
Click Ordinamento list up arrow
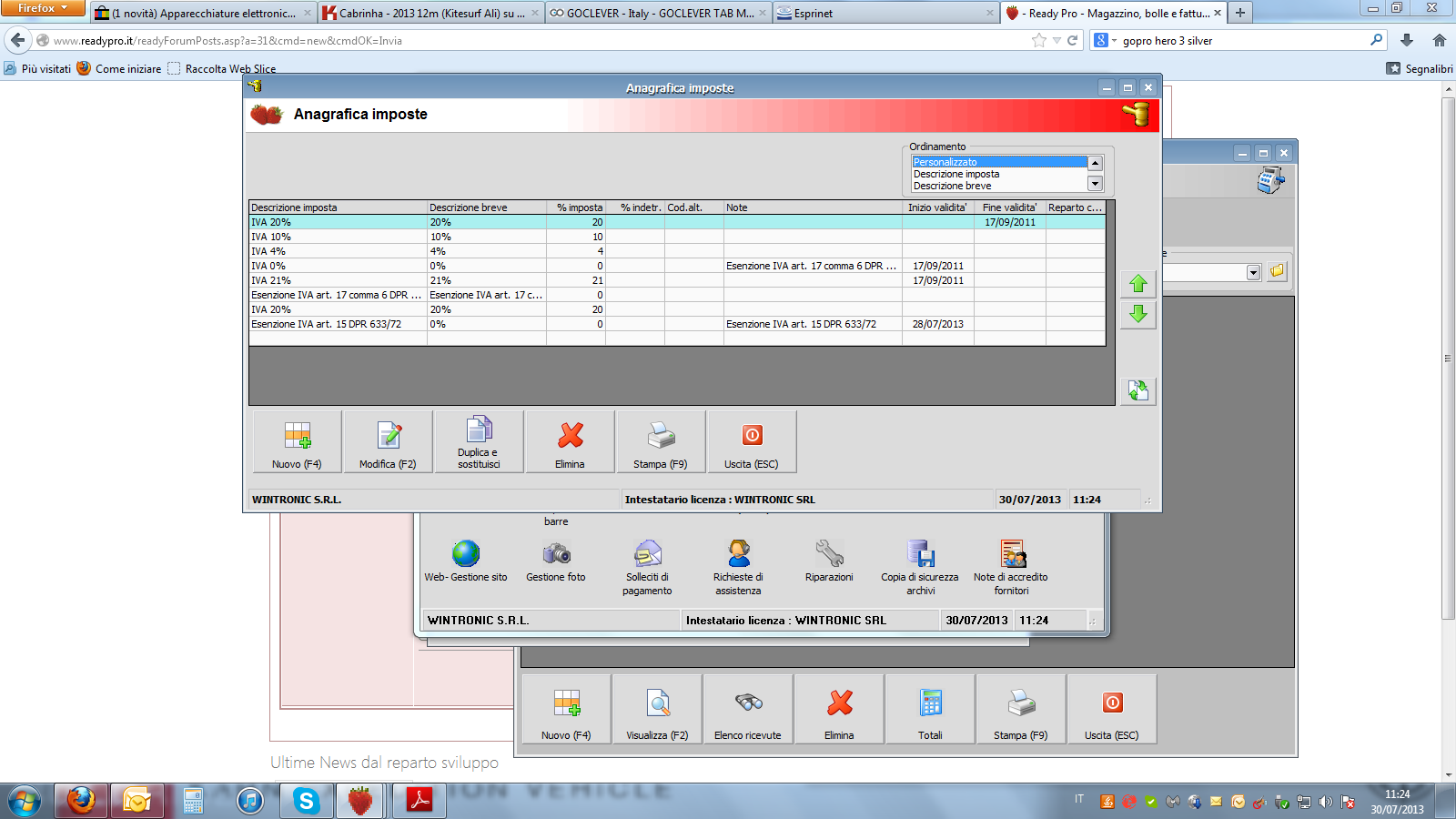point(1095,163)
